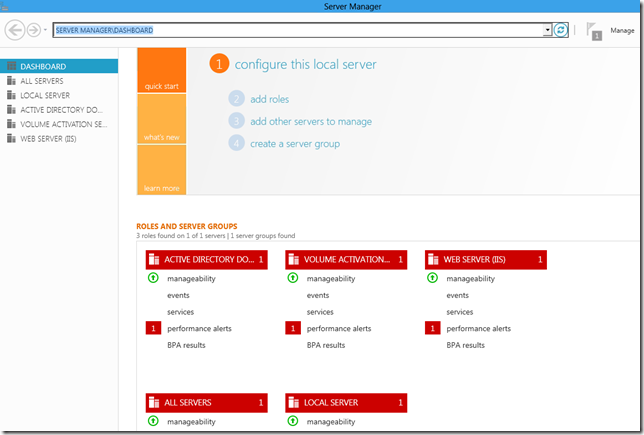Open the Active Directory DO... tile header
This screenshot has height=435, width=644.
[207, 260]
